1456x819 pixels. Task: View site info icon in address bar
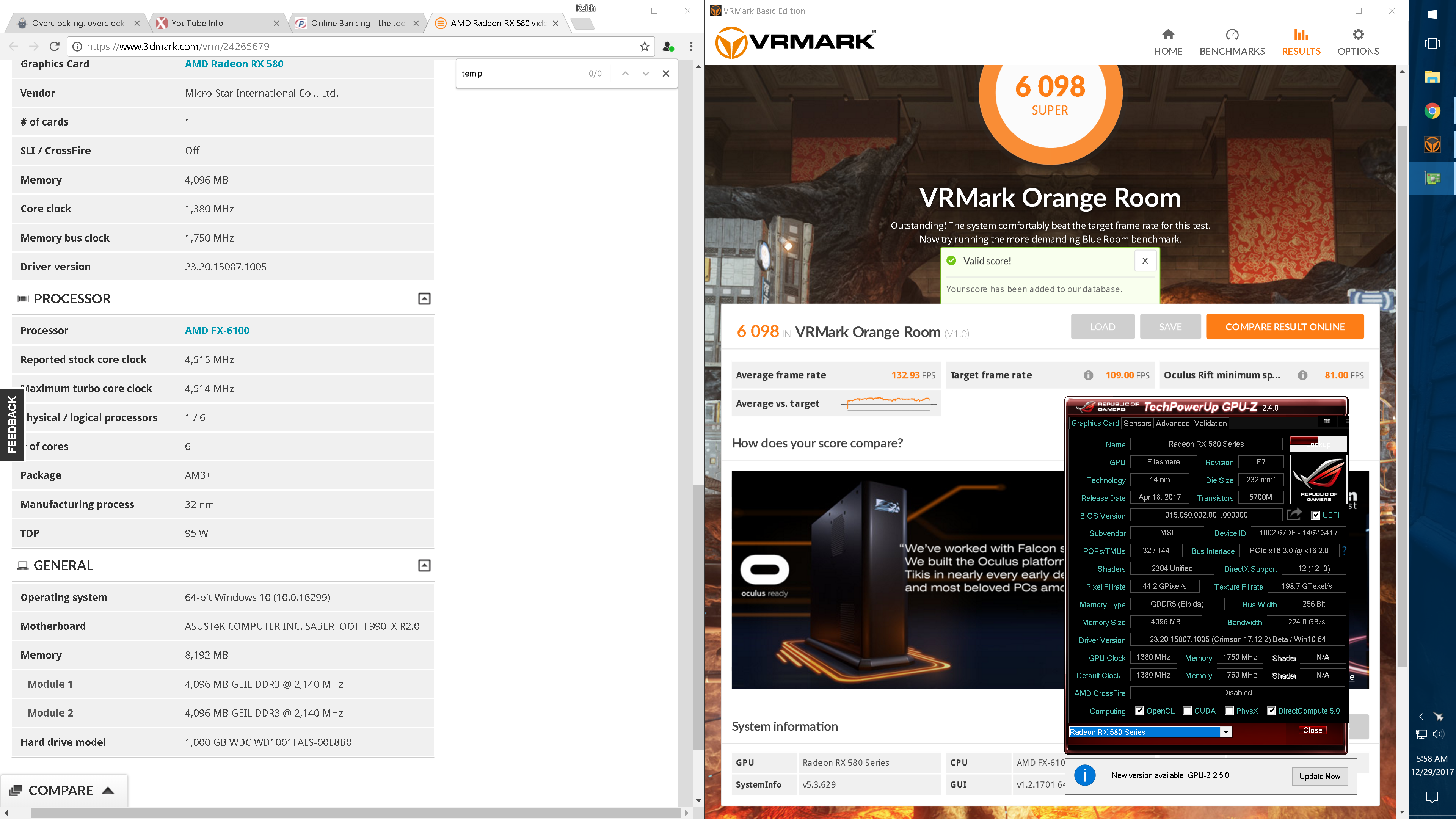[77, 46]
